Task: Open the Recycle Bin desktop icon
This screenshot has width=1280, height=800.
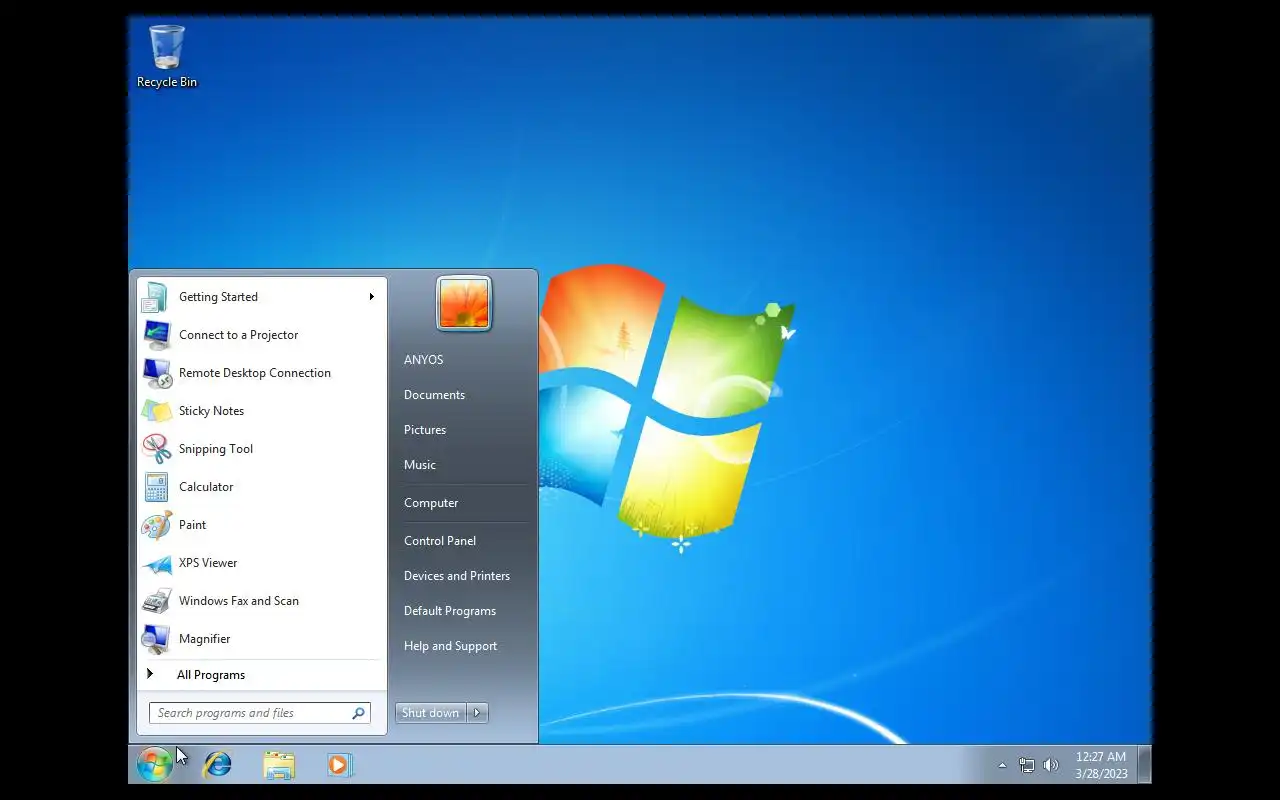Action: pyautogui.click(x=167, y=56)
